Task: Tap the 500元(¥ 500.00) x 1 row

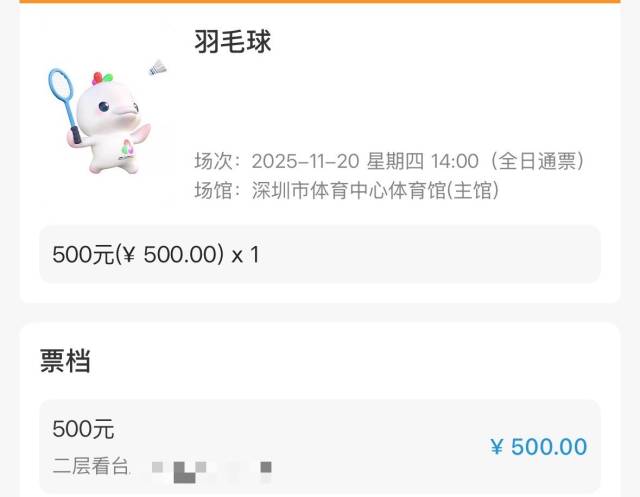Action: 320,254
